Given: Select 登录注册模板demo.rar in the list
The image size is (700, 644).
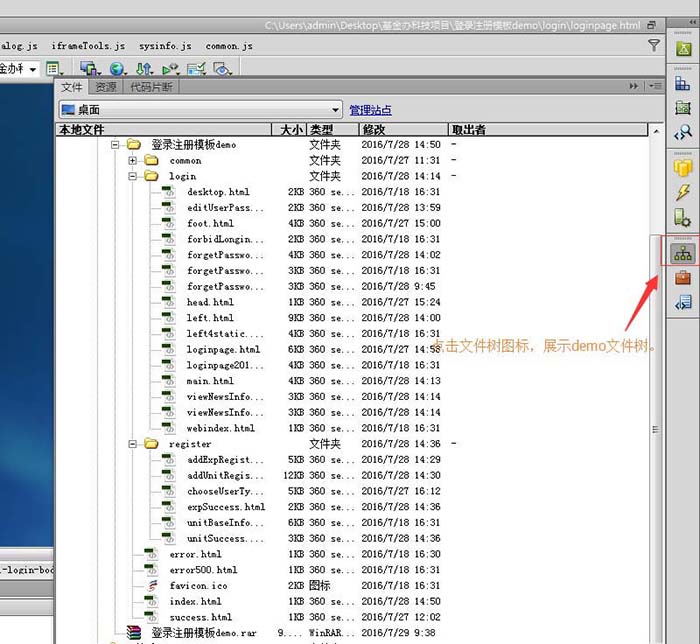Looking at the screenshot, I should pyautogui.click(x=204, y=633).
